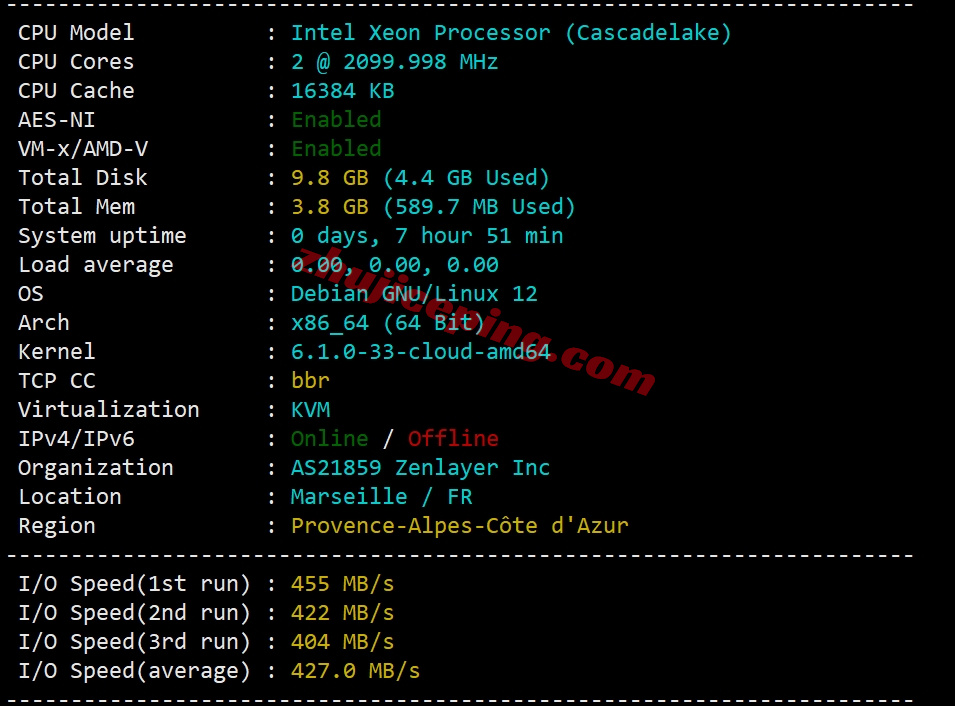955x706 pixels.
Task: Click the Marseille / FR location text
Action: click(381, 497)
